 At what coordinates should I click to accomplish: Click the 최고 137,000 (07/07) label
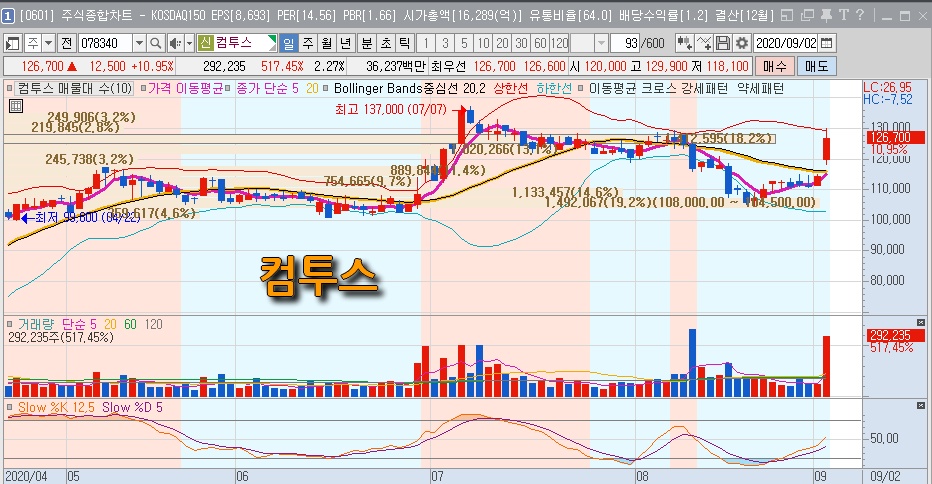click(x=391, y=109)
